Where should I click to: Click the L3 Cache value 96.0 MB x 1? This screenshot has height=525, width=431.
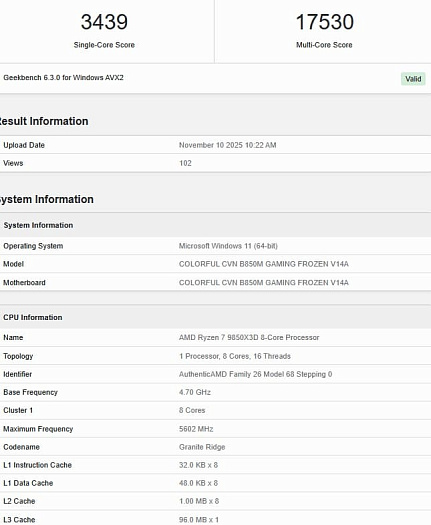(199, 520)
